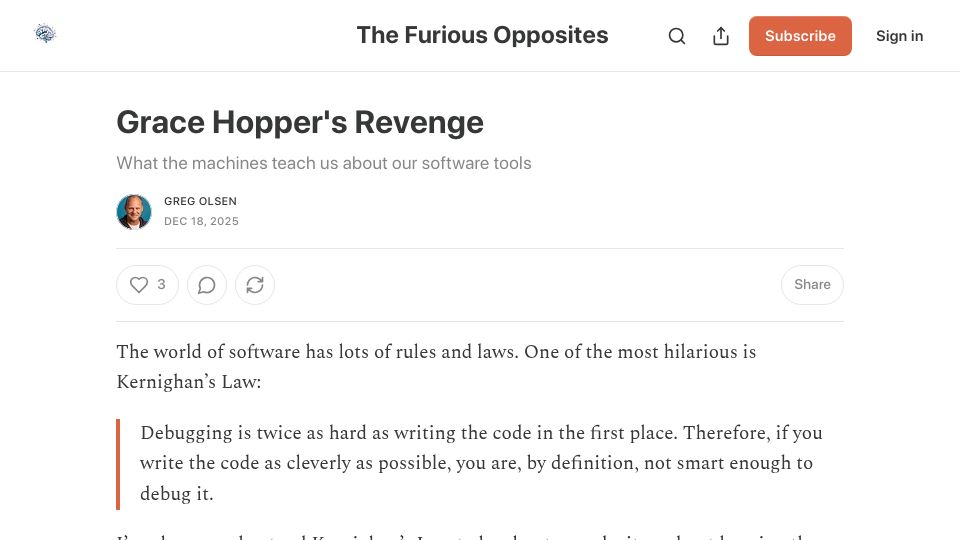Open search with the magnifier icon
960x540 pixels.
[x=677, y=36]
